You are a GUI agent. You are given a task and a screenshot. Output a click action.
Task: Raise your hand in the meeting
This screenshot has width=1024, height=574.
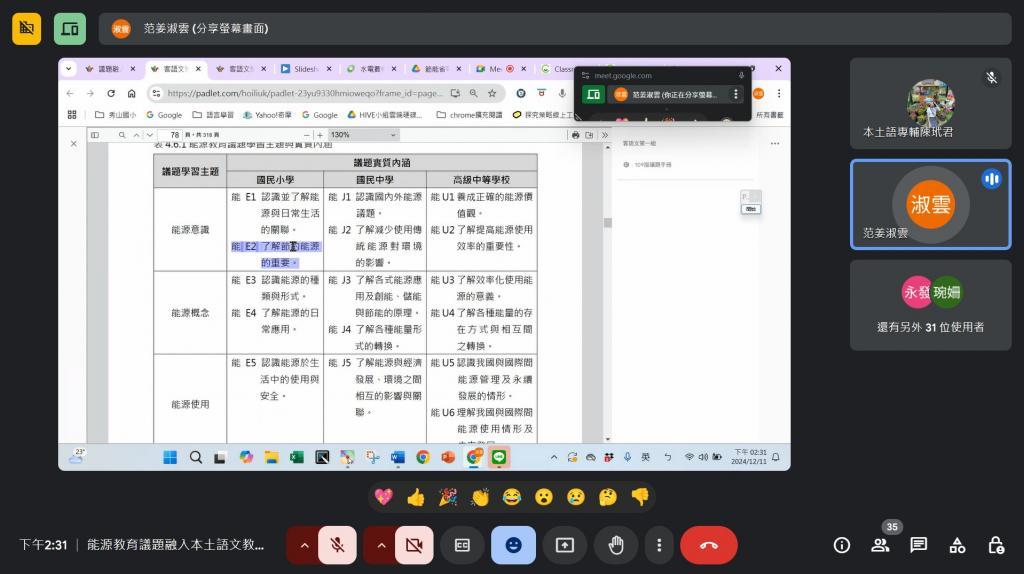click(x=616, y=545)
